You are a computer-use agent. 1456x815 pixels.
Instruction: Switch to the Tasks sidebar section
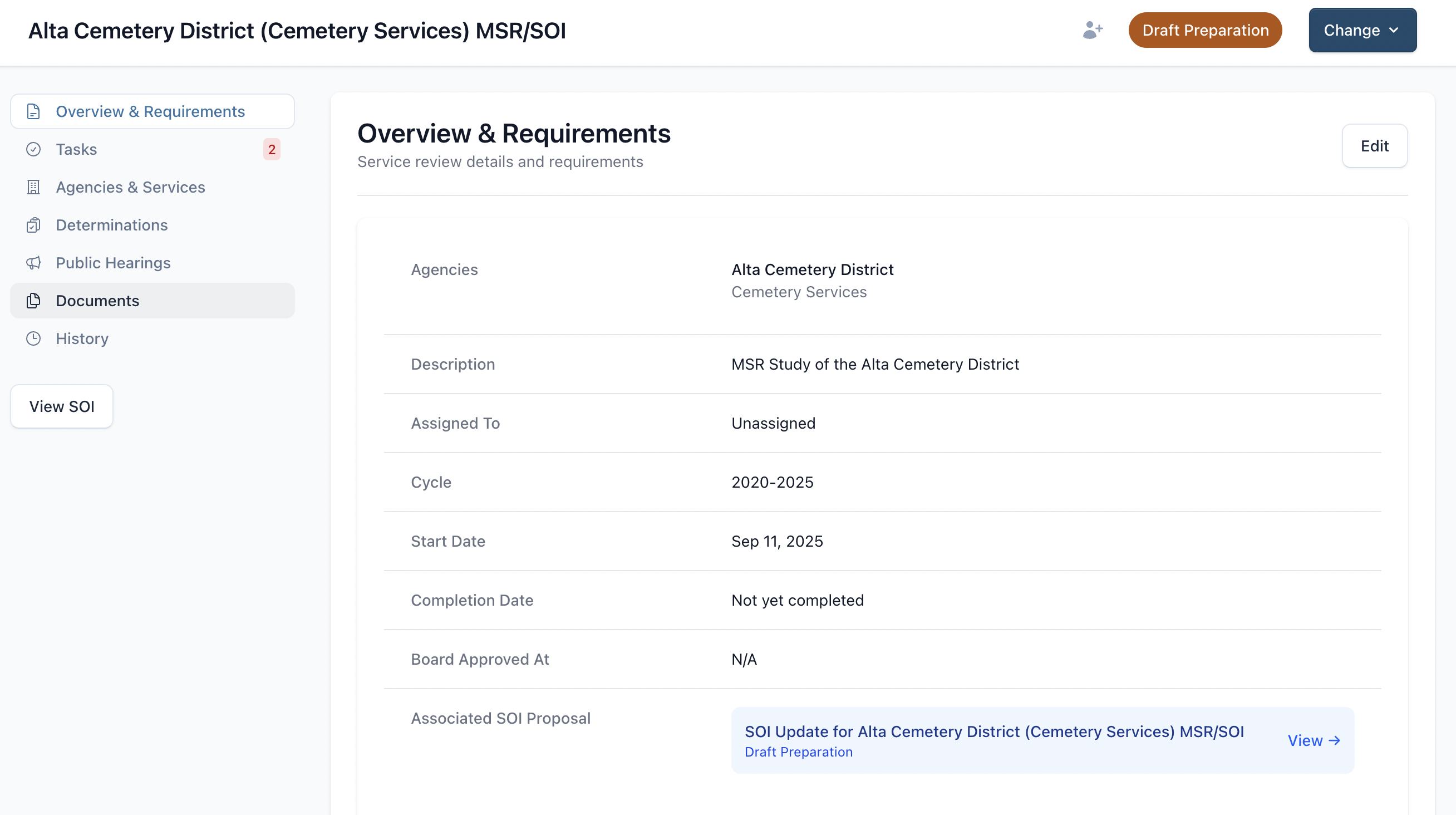point(76,149)
